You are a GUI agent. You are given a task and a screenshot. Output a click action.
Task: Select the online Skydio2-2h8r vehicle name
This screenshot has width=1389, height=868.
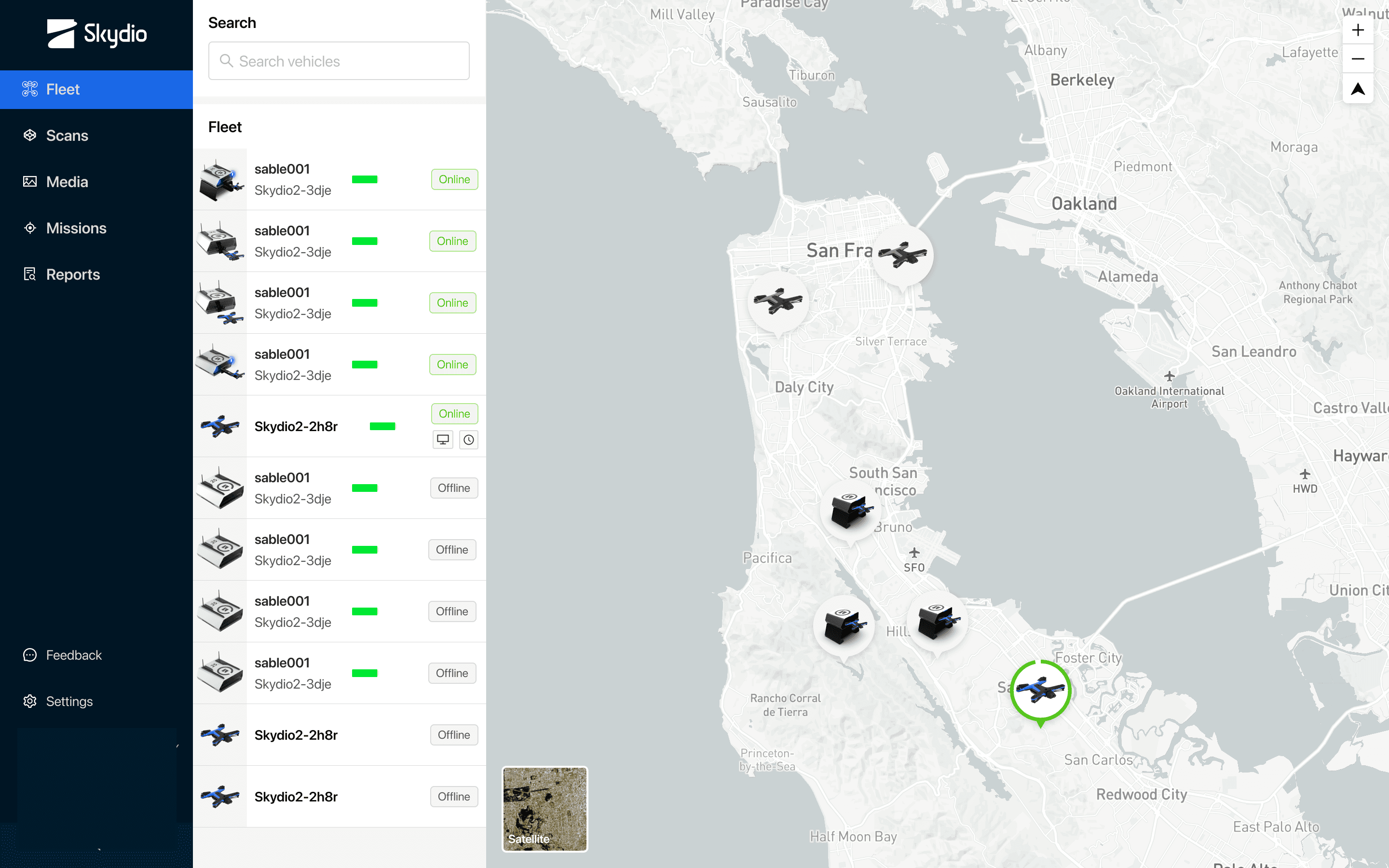(x=296, y=427)
